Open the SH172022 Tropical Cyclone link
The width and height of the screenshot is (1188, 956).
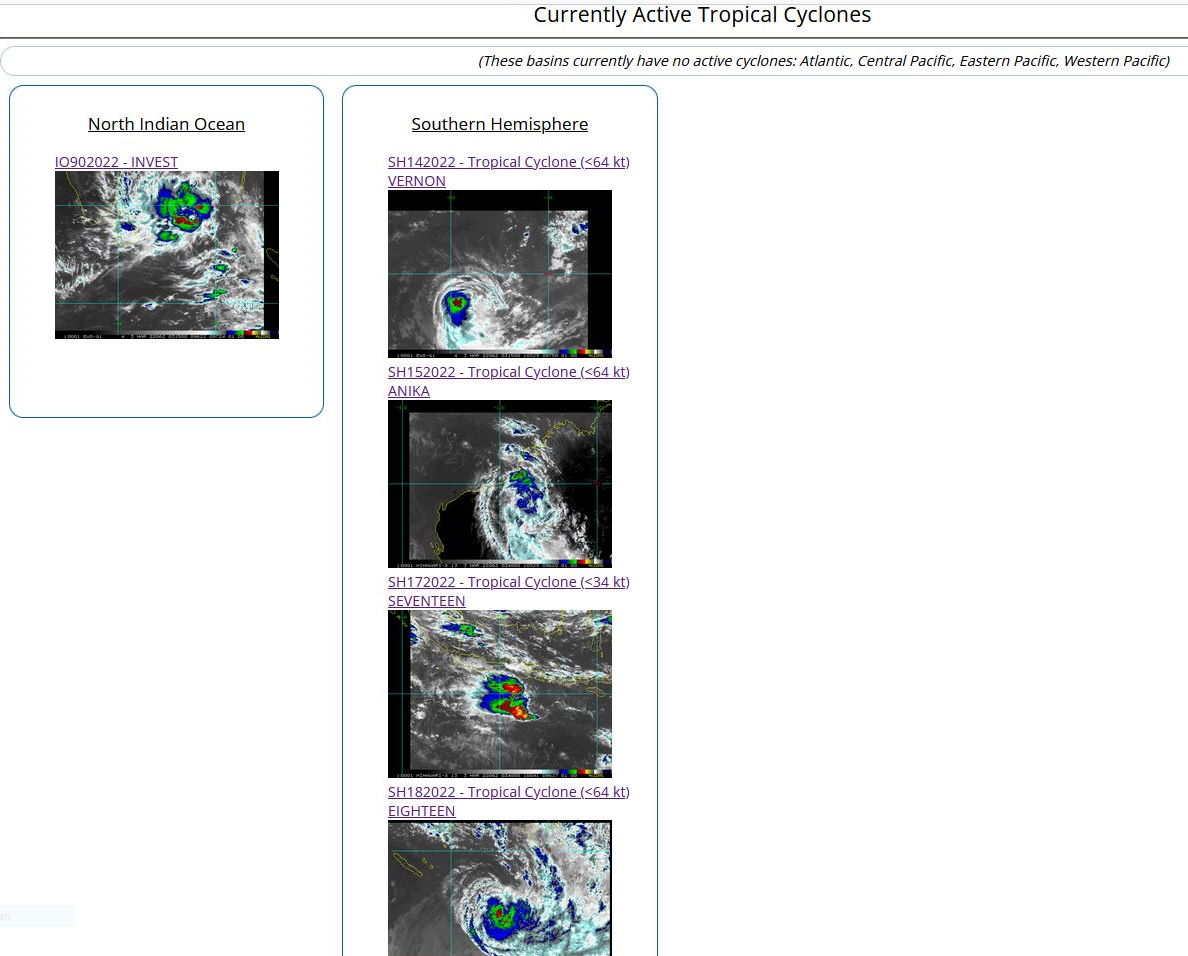[x=508, y=582]
